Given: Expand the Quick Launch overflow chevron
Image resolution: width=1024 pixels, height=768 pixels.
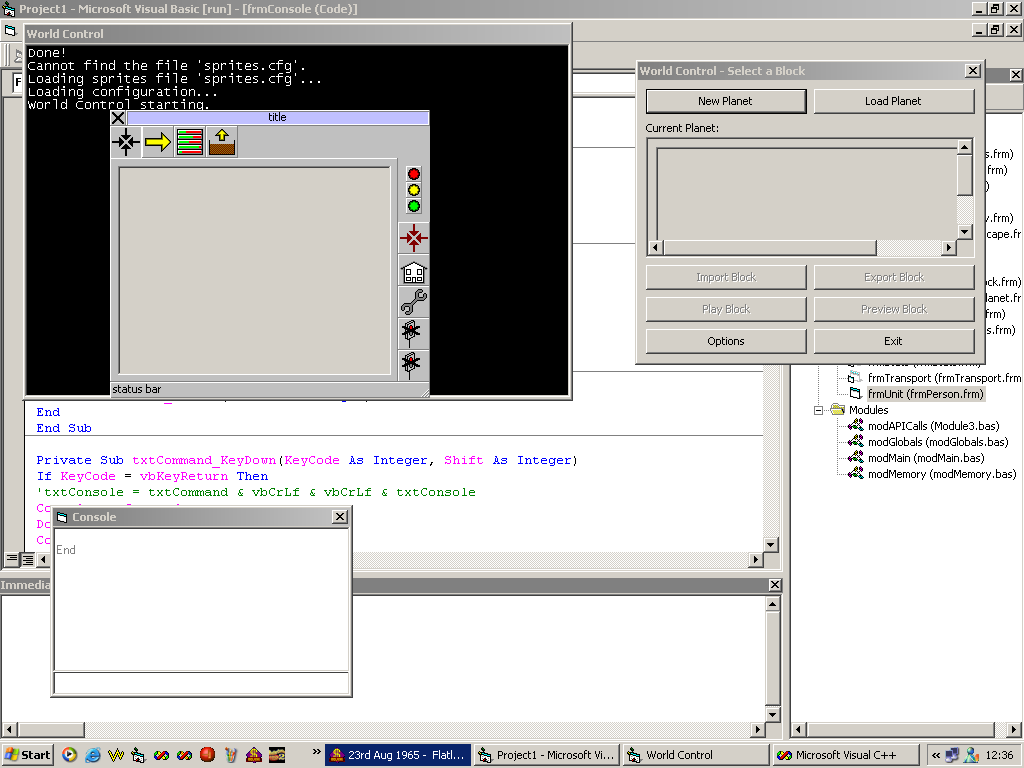Looking at the screenshot, I should tap(317, 752).
